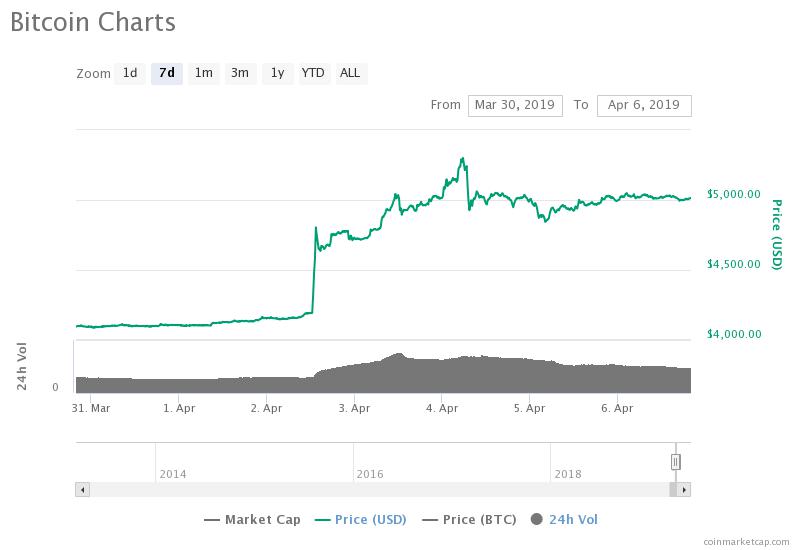Image resolution: width=800 pixels, height=550 pixels.
Task: Select the 7d zoom range
Action: coord(167,73)
